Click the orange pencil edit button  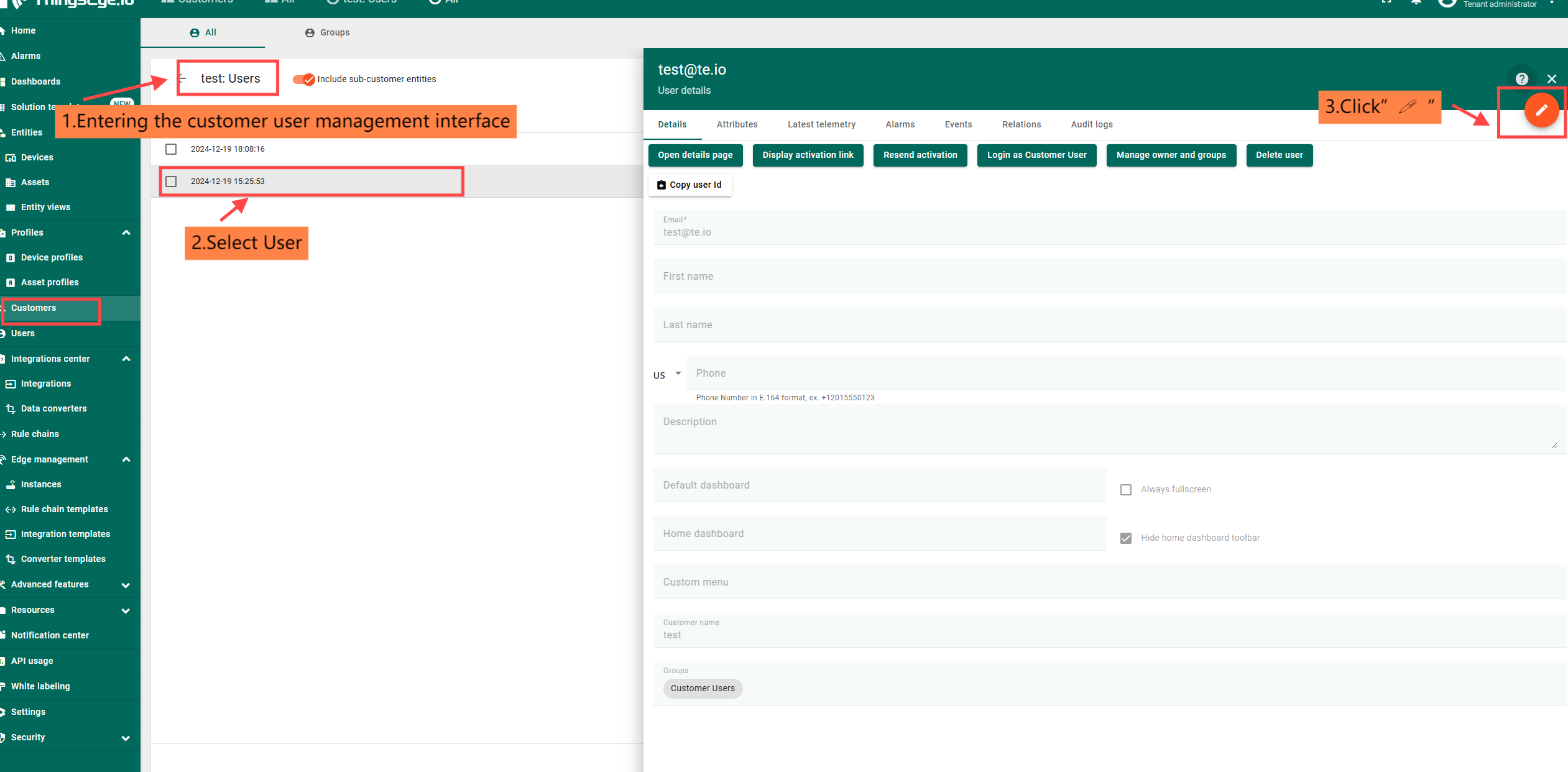pos(1541,111)
